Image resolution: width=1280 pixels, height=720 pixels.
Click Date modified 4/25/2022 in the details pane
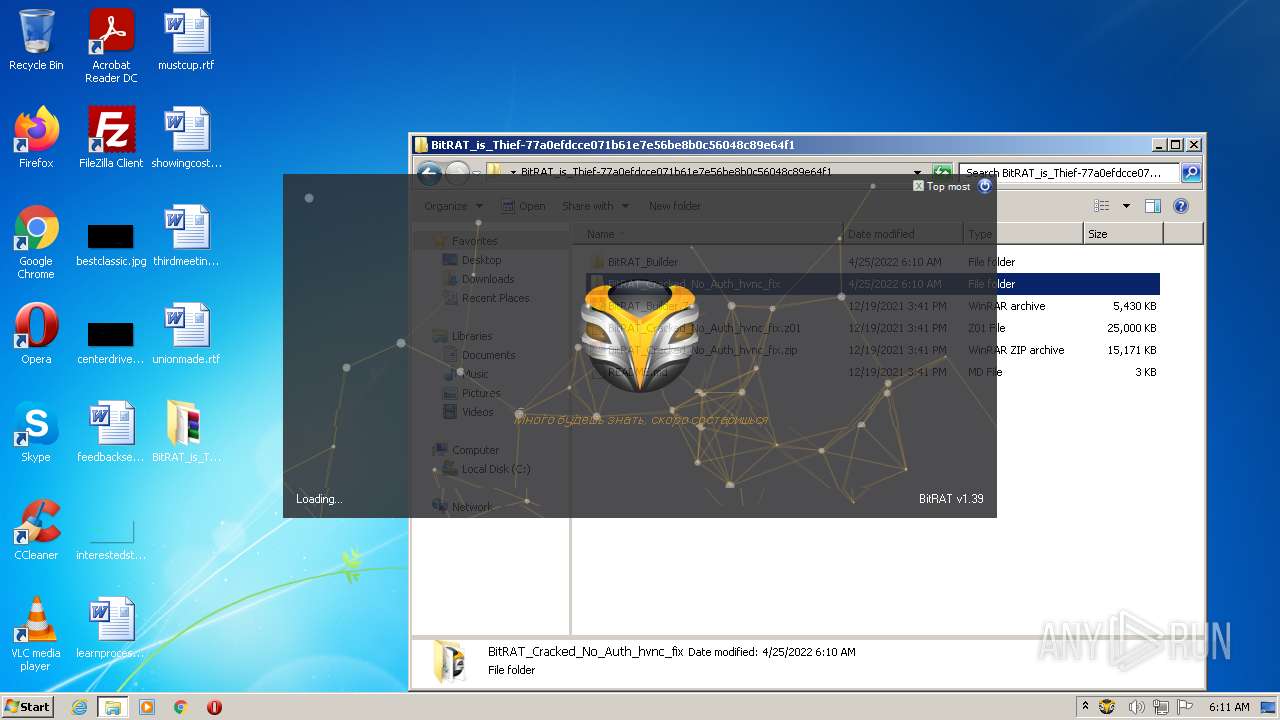(772, 652)
